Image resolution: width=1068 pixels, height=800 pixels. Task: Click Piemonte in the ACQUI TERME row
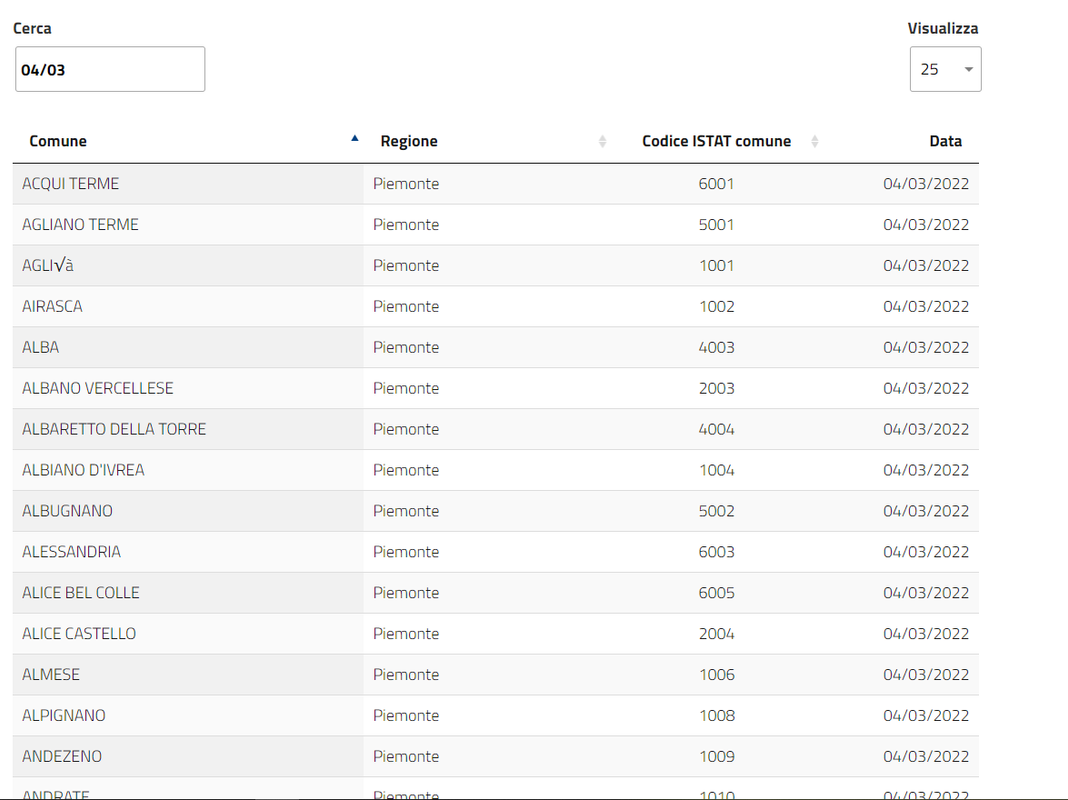(x=406, y=184)
